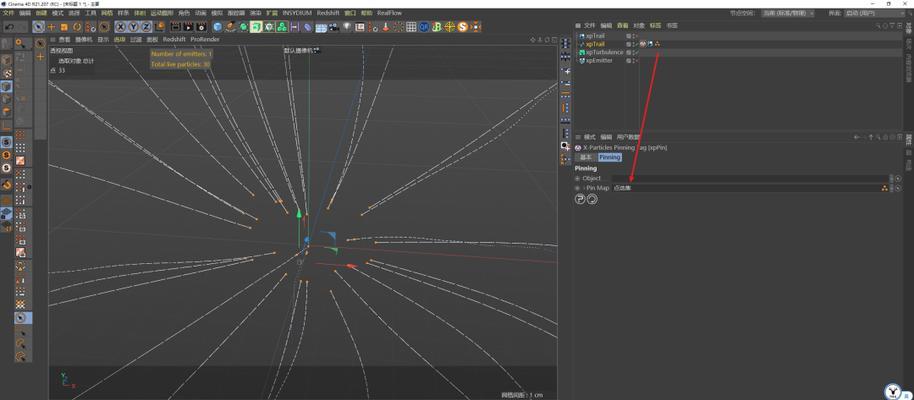The height and width of the screenshot is (400, 914).
Task: Open the viewport ProRender menu
Action: [x=205, y=39]
